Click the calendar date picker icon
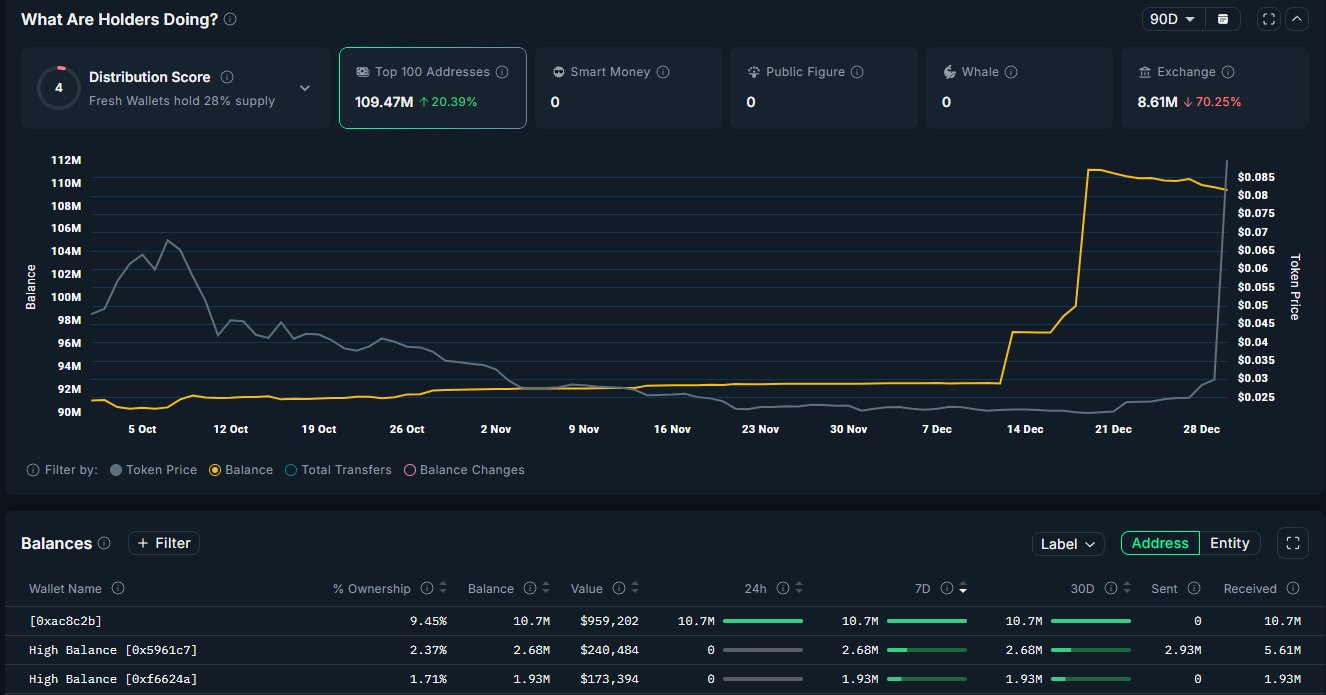1326x695 pixels. click(x=1223, y=19)
